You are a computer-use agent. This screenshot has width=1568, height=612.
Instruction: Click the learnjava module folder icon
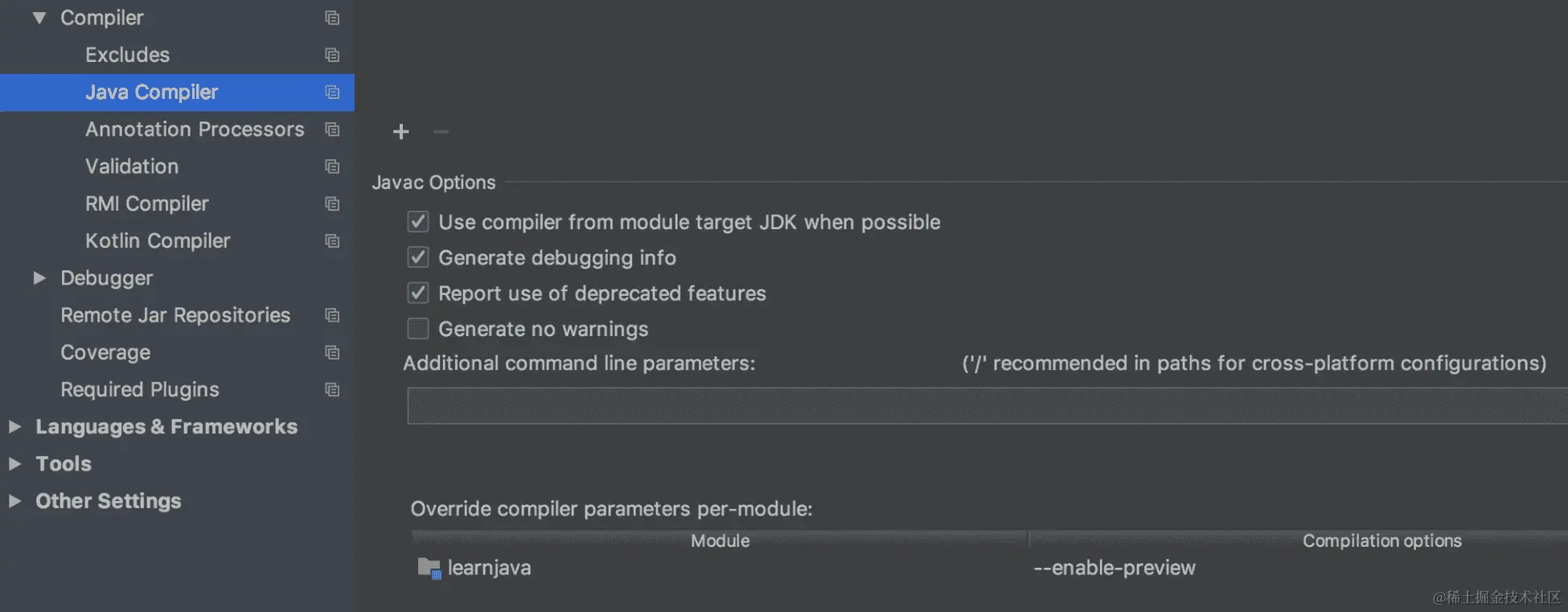[x=429, y=569]
